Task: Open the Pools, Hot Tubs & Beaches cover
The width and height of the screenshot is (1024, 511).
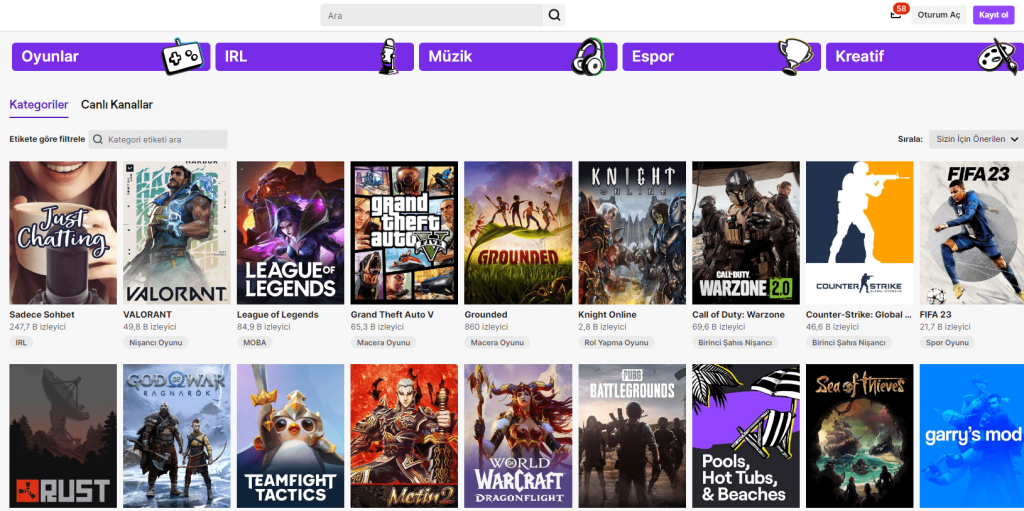Action: 746,436
